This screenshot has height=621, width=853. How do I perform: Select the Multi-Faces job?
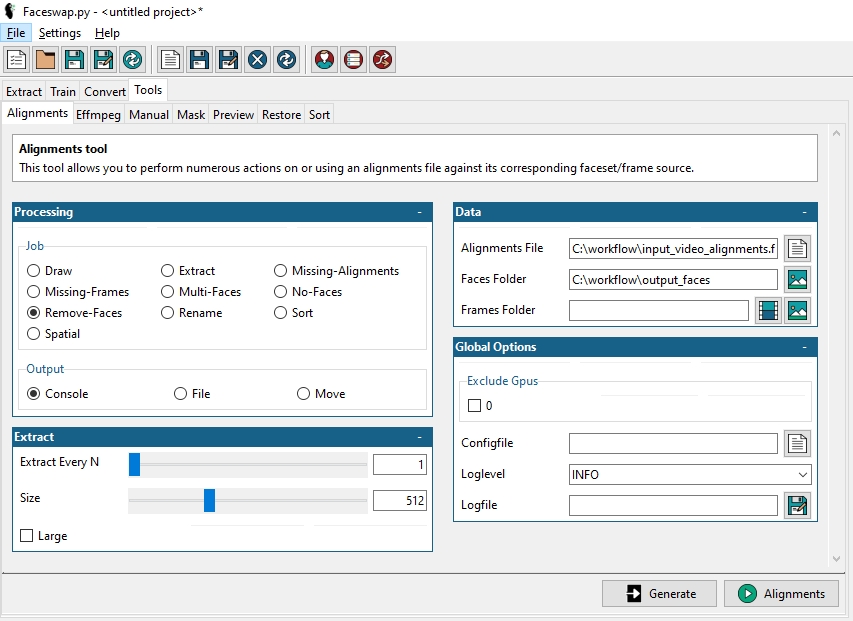[x=201, y=292]
